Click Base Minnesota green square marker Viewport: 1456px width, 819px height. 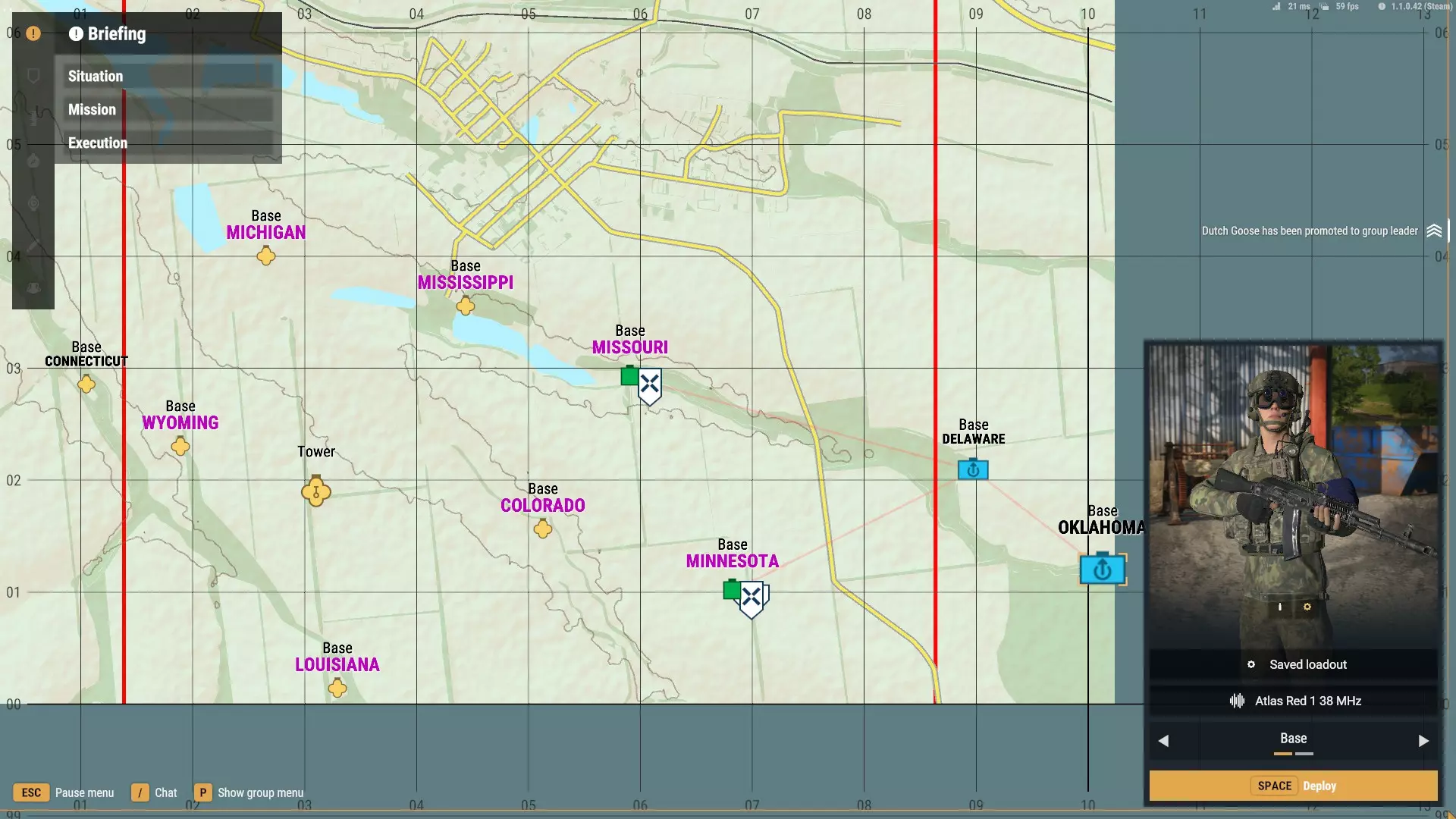coord(732,589)
